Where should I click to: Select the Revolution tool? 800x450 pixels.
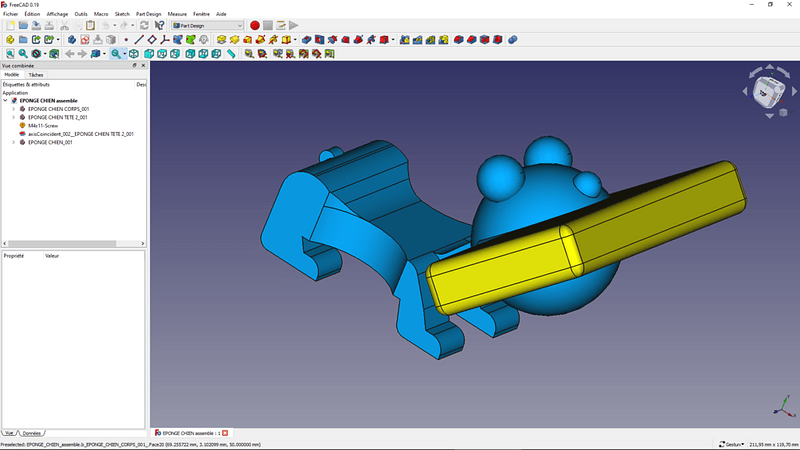(x=234, y=40)
